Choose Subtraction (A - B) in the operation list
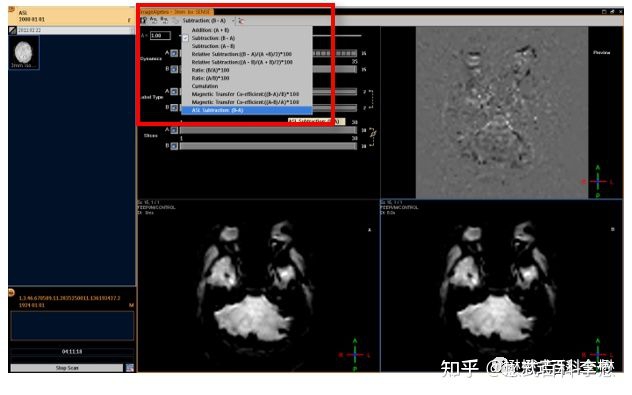This screenshot has height=395, width=632. 213,46
